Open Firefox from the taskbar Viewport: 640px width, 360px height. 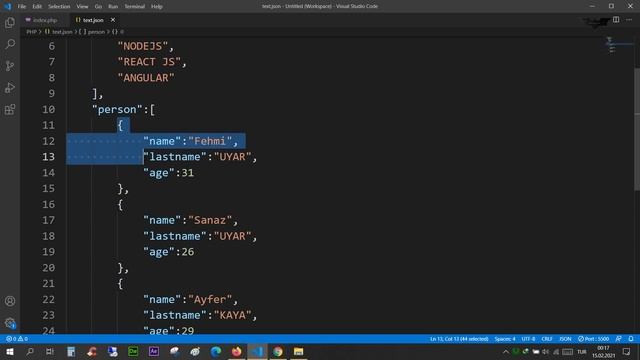(x=236, y=351)
